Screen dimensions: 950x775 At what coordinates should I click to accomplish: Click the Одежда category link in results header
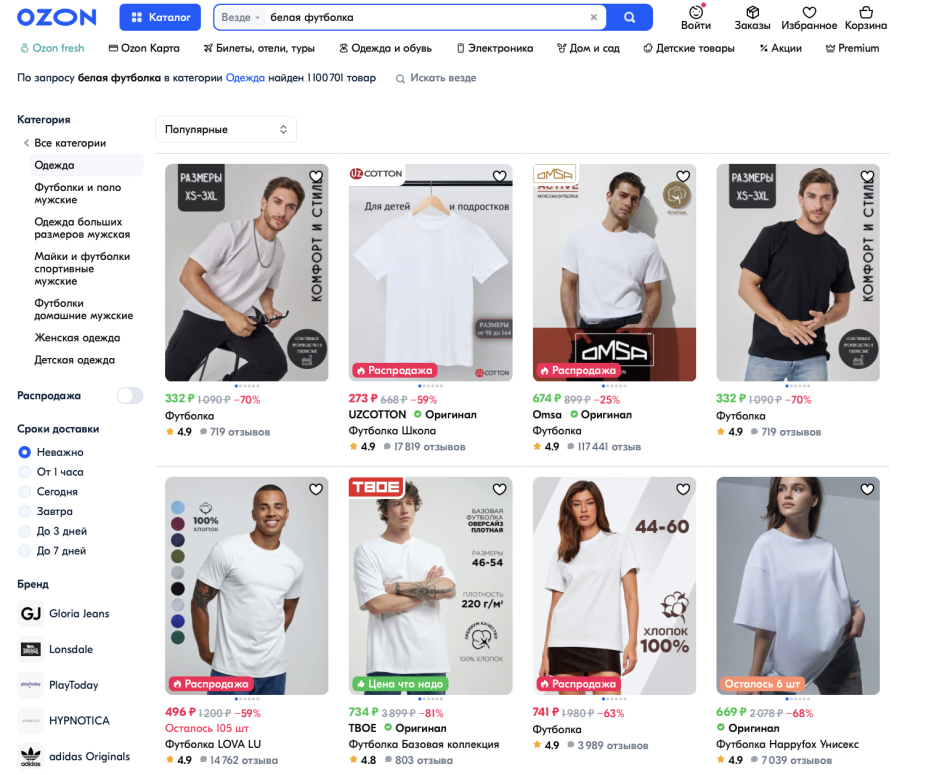click(245, 78)
